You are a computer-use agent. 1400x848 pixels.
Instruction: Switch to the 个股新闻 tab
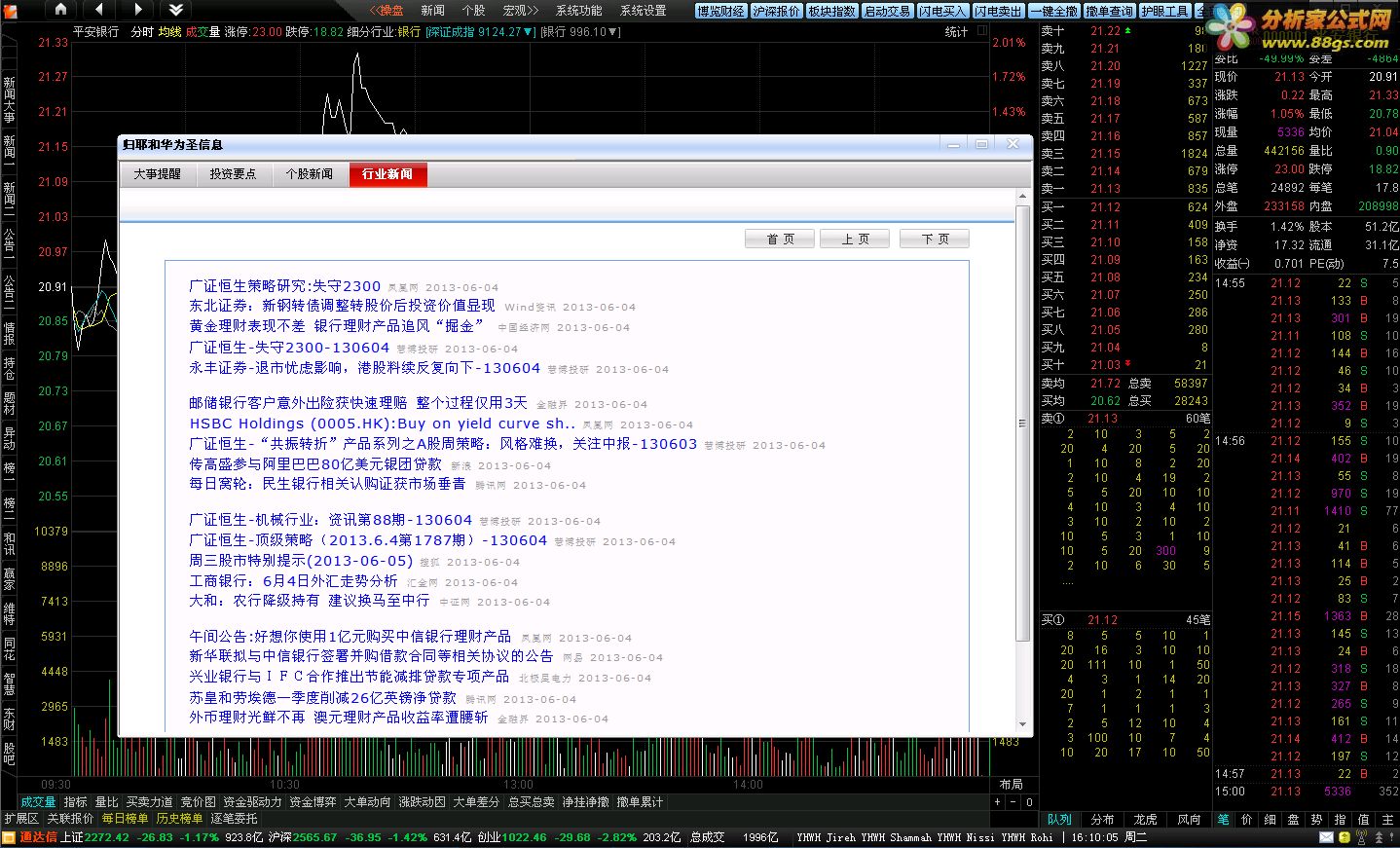coord(310,174)
